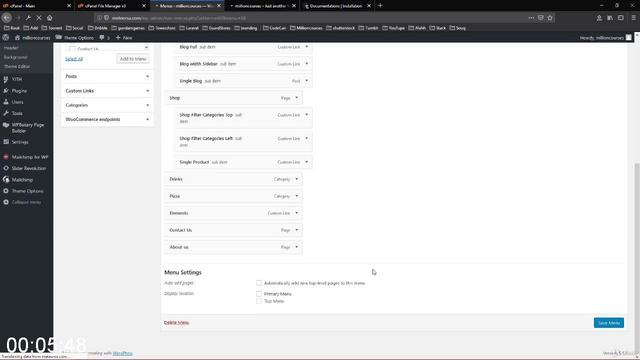Click the Plugins sidebar icon
This screenshot has height=360, width=640.
click(x=6, y=91)
